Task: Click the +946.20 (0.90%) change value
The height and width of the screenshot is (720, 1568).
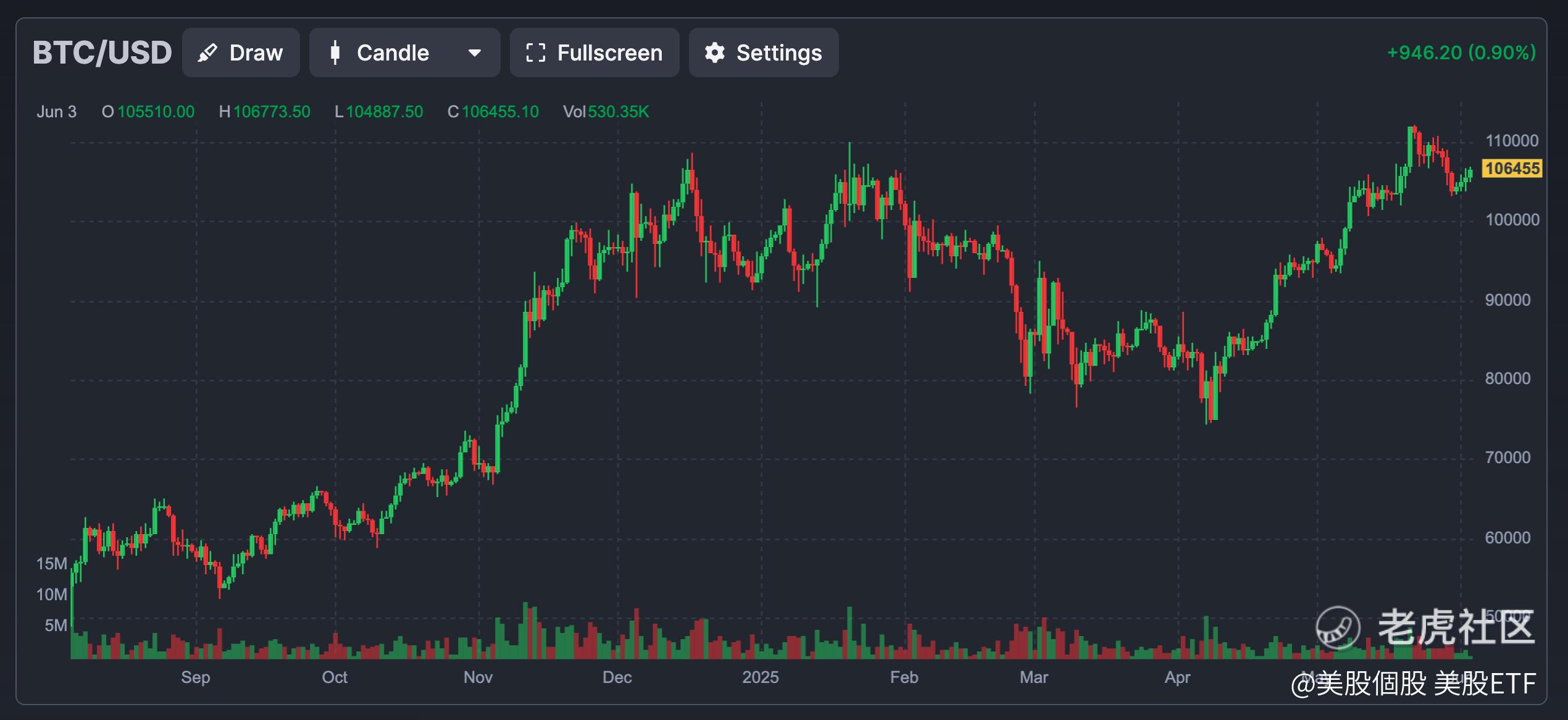Action: [1461, 52]
